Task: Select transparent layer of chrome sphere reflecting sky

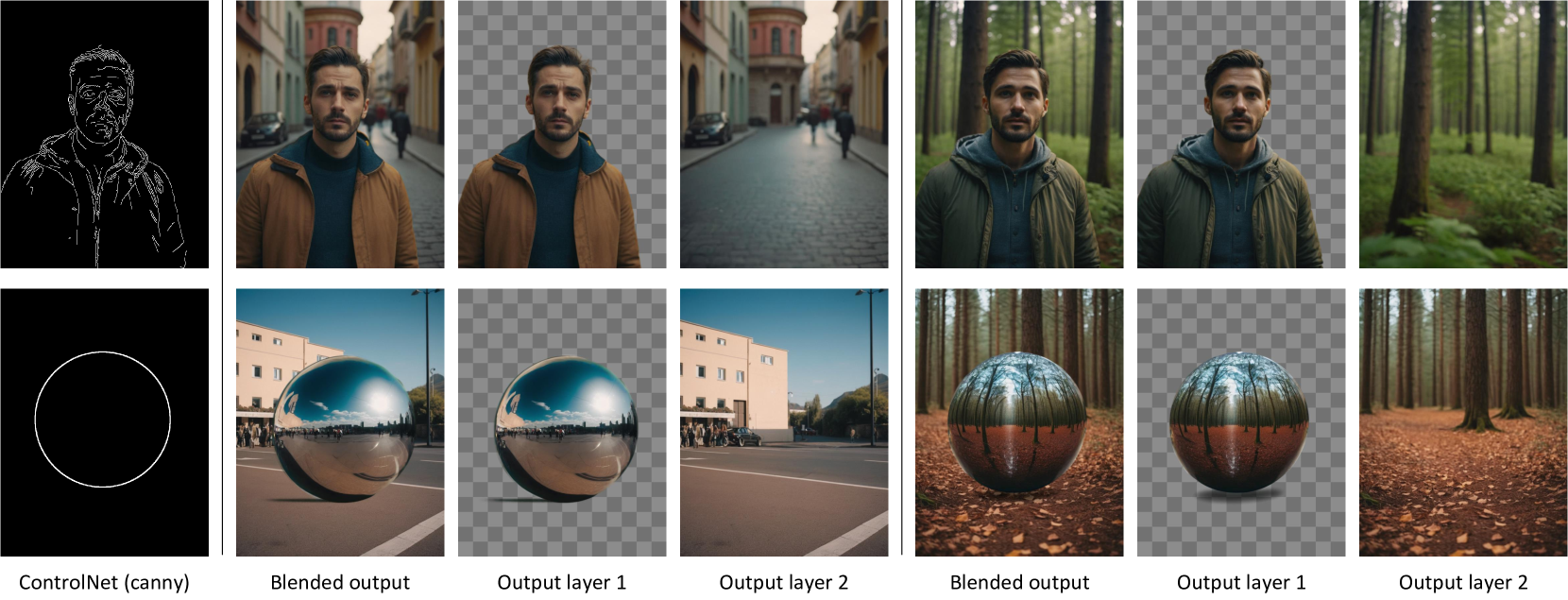Action: pyautogui.click(x=562, y=422)
